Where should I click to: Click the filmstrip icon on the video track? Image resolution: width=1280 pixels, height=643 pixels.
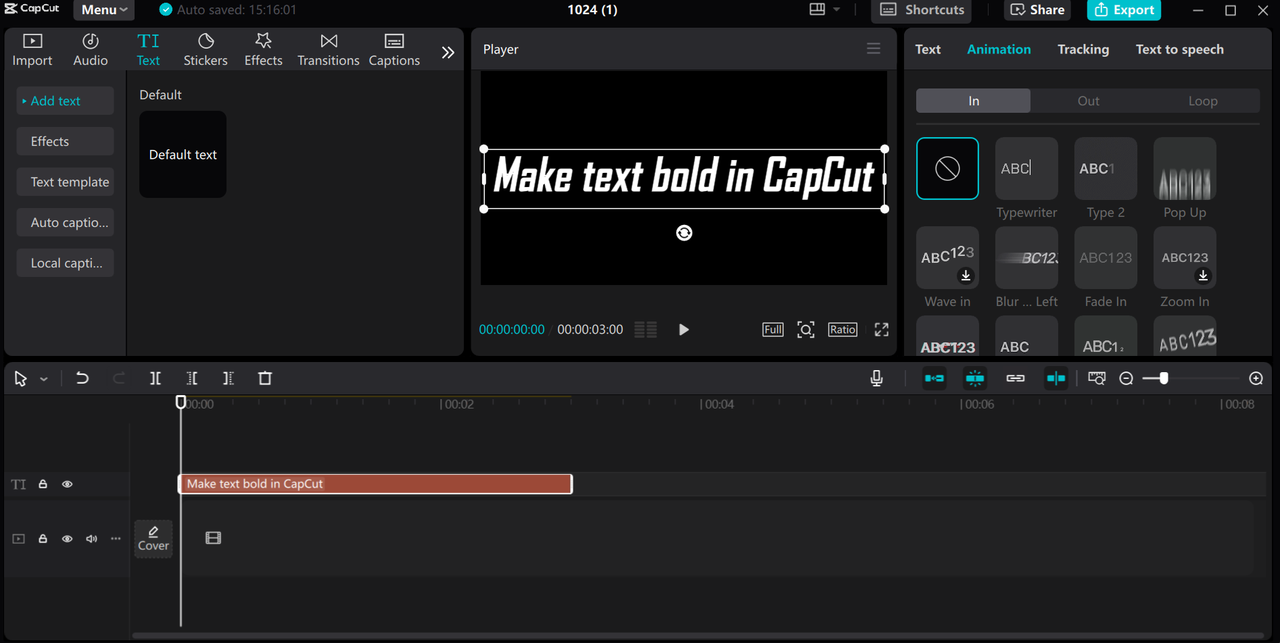point(213,538)
